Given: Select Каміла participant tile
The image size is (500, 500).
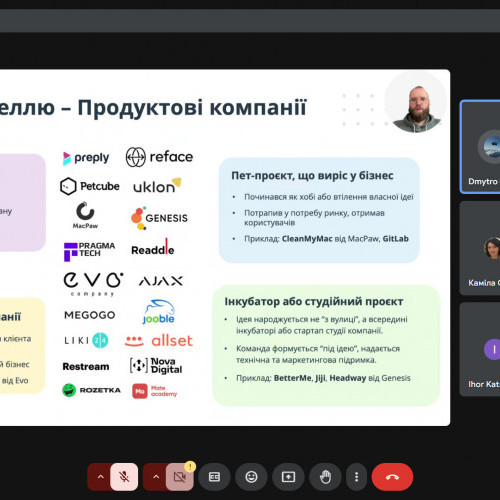Looking at the screenshot, I should pyautogui.click(x=480, y=248).
